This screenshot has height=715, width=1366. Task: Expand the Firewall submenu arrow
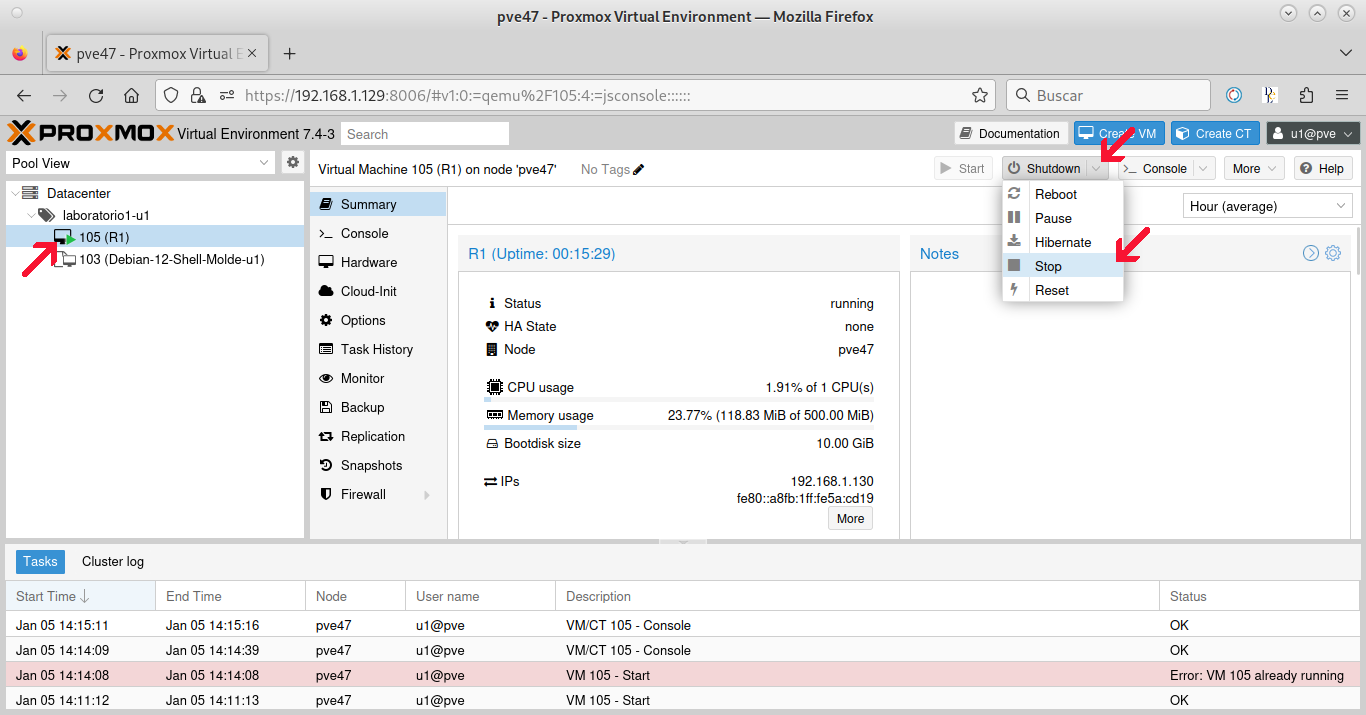point(428,495)
